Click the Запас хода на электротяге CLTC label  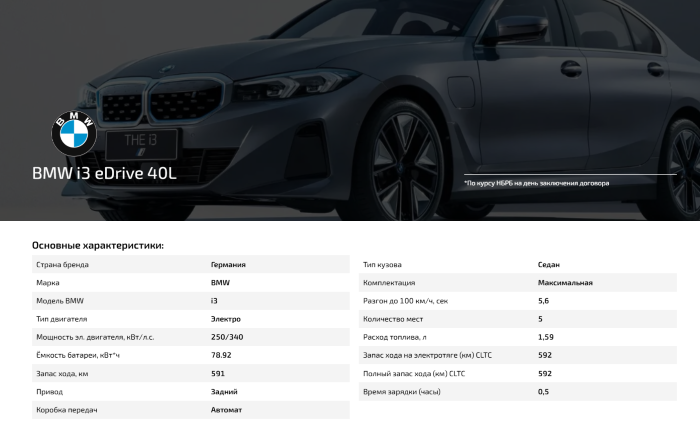(x=427, y=356)
